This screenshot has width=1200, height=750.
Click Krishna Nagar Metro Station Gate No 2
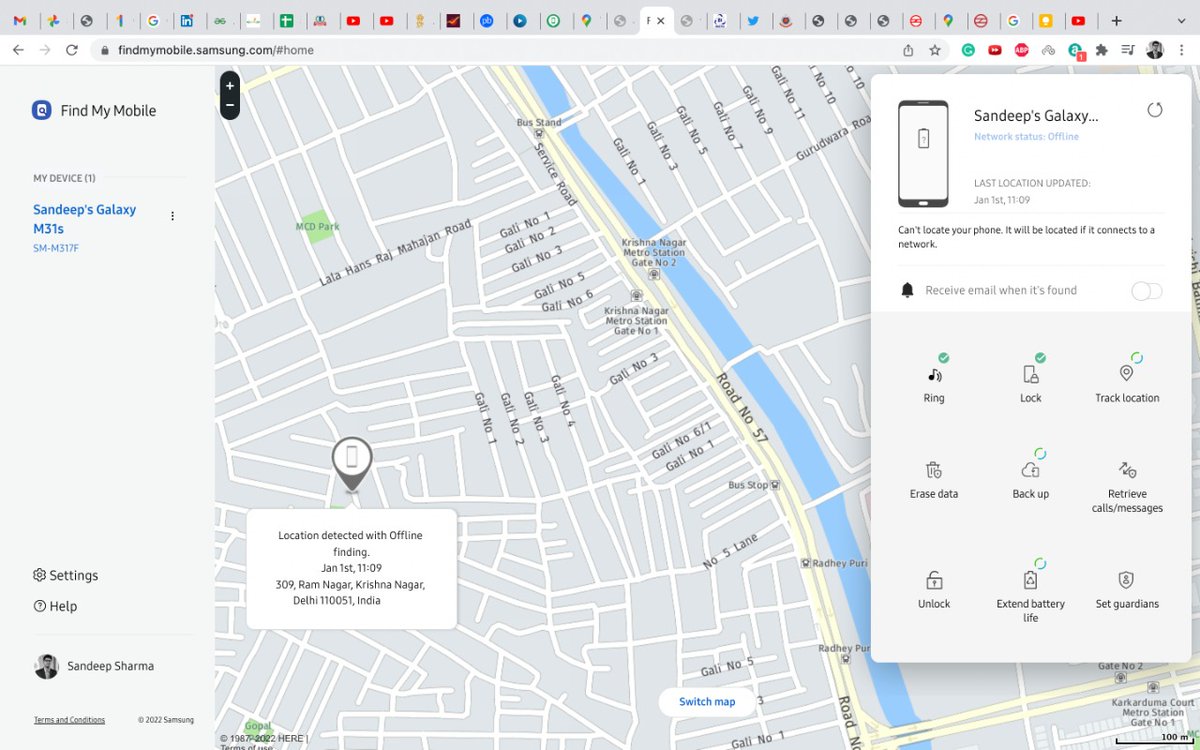(x=653, y=253)
